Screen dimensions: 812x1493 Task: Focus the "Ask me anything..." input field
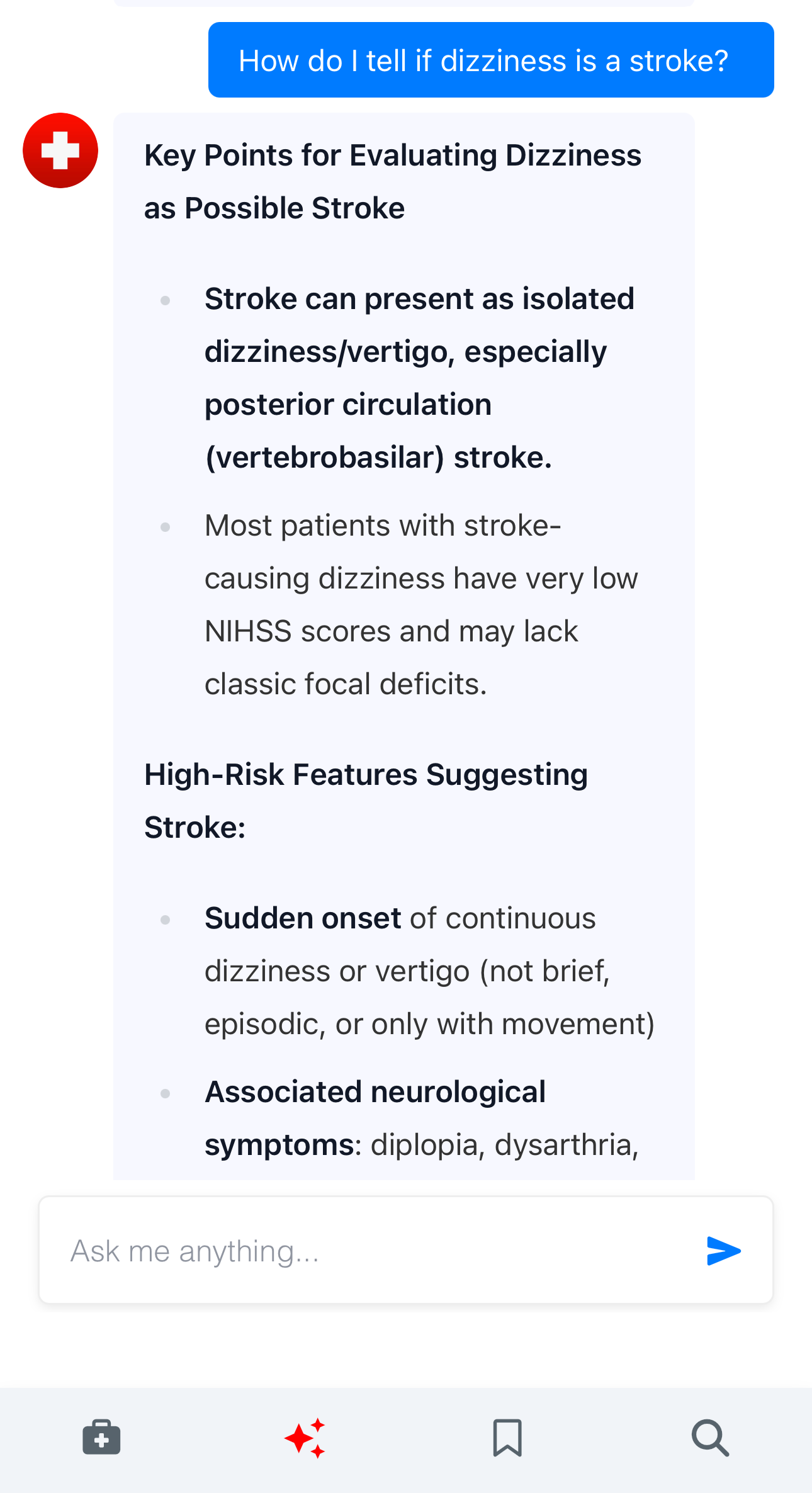(x=365, y=1251)
